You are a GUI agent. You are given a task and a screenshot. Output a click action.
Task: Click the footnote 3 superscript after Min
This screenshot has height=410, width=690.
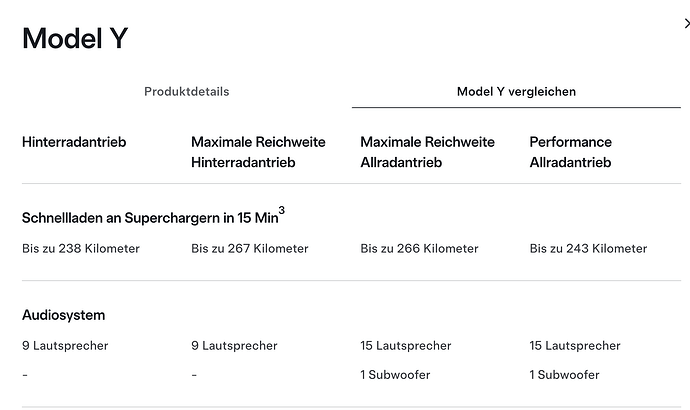point(282,210)
